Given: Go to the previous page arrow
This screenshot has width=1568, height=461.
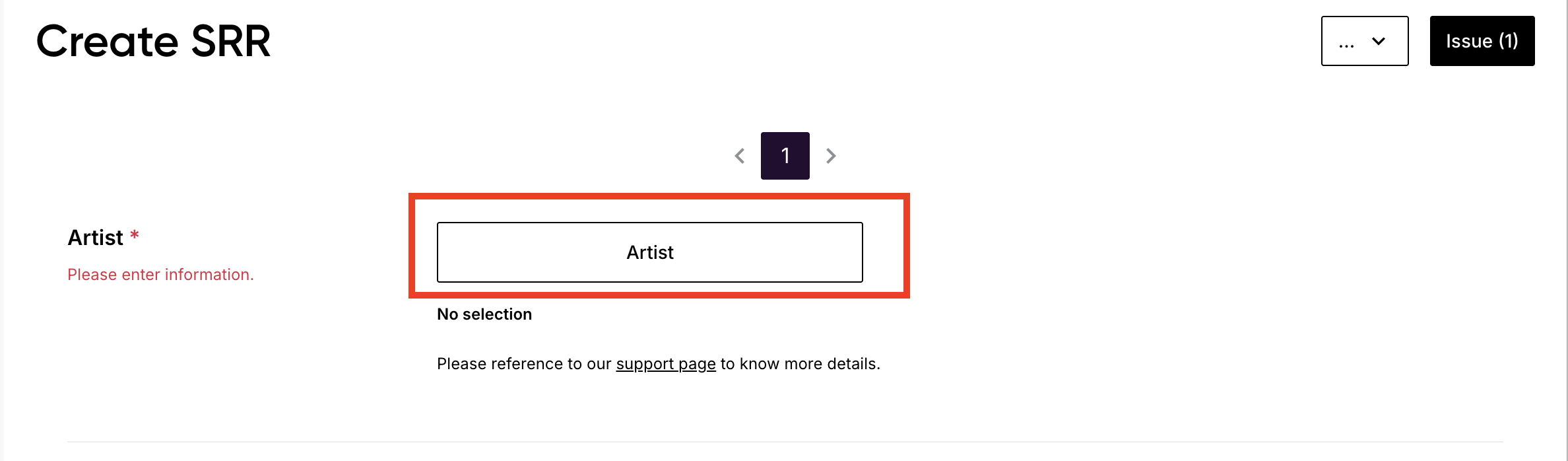Looking at the screenshot, I should pyautogui.click(x=740, y=156).
